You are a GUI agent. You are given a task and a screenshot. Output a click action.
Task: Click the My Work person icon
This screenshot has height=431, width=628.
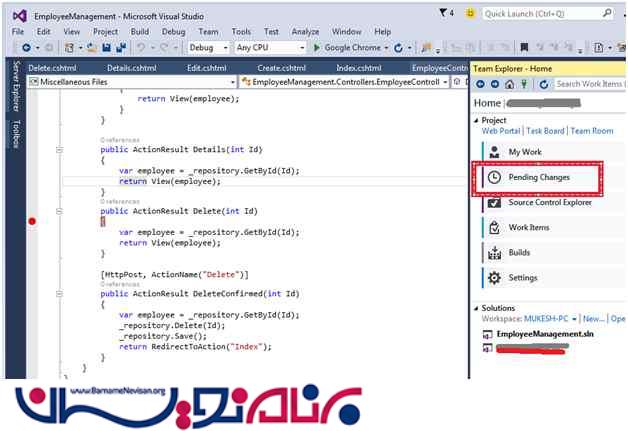[x=494, y=151]
